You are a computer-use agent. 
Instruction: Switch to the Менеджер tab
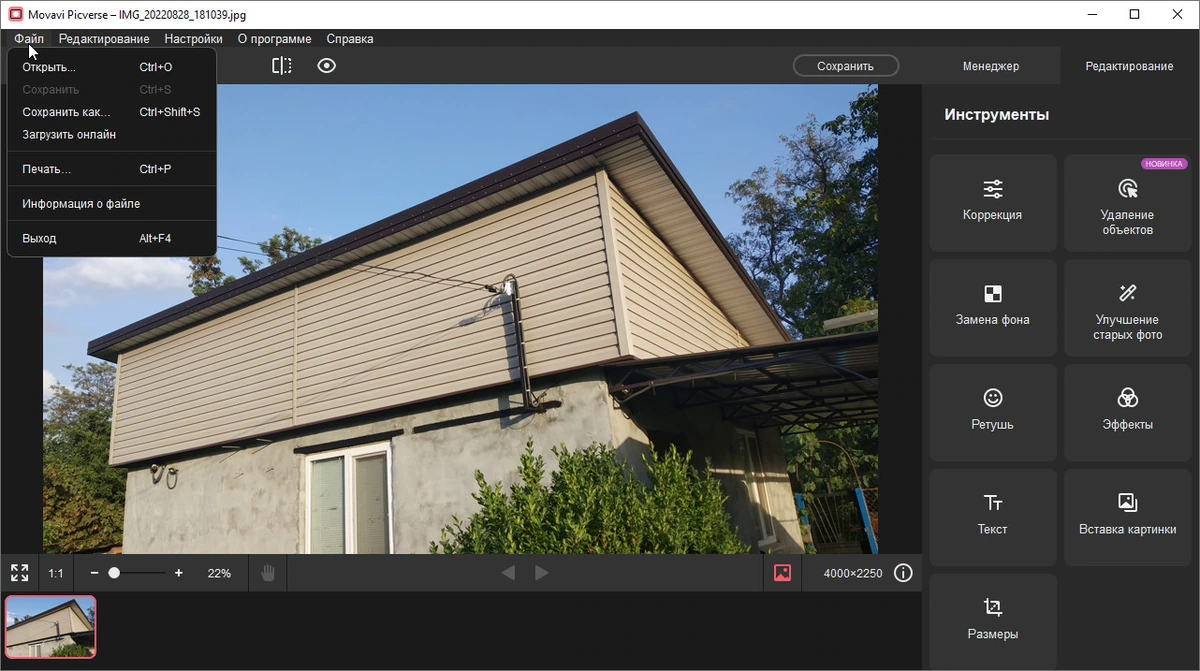point(991,66)
